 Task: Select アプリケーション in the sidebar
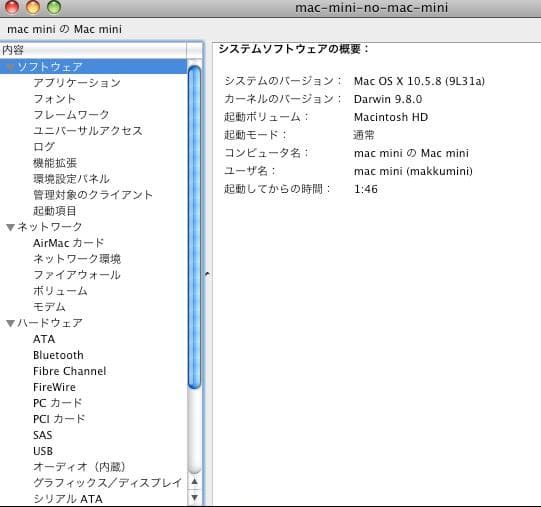coord(77,83)
